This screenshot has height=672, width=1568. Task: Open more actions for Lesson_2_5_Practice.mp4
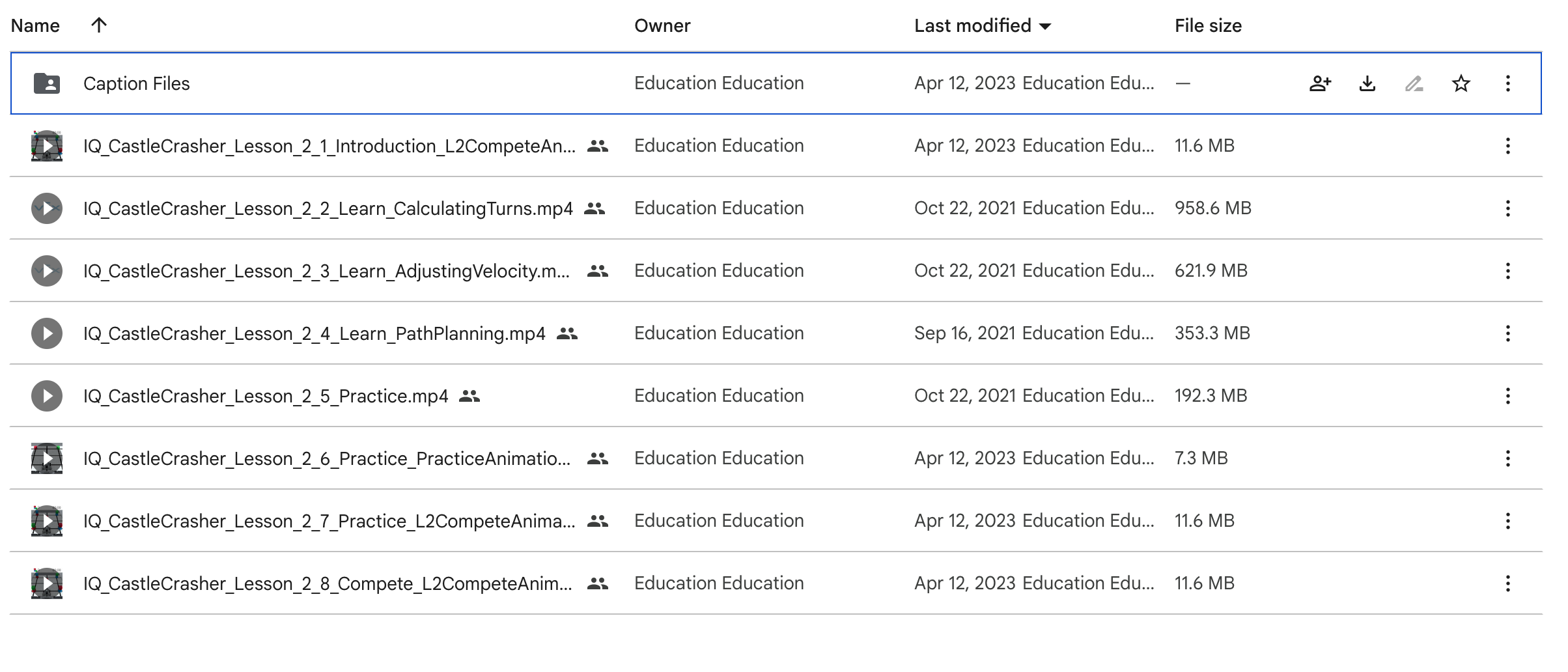[x=1507, y=396]
